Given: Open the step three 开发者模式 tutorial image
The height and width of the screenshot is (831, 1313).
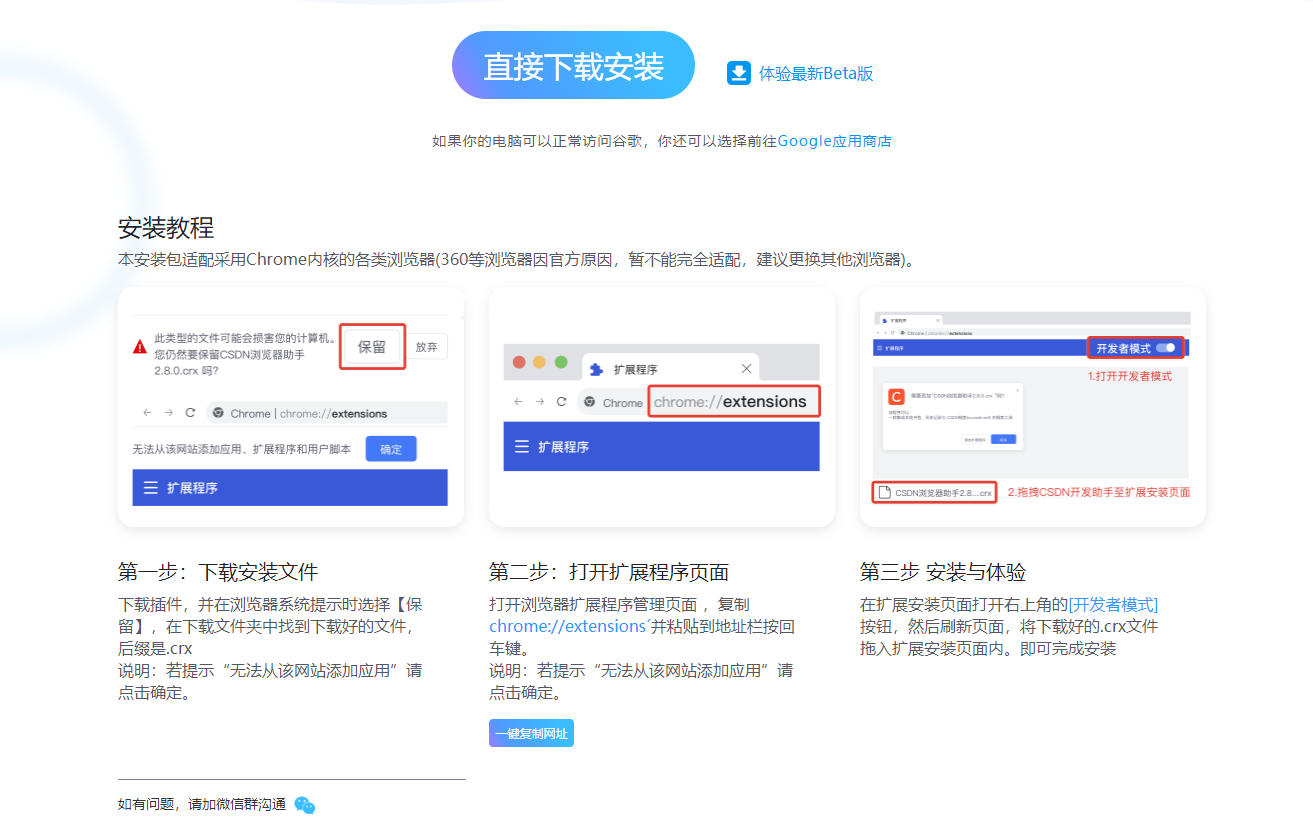Looking at the screenshot, I should pos(1032,407).
